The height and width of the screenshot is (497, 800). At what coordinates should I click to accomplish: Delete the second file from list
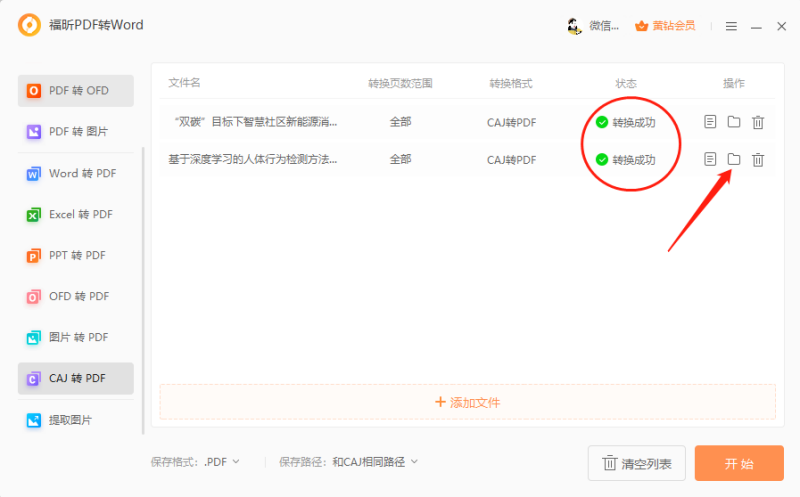[758, 159]
